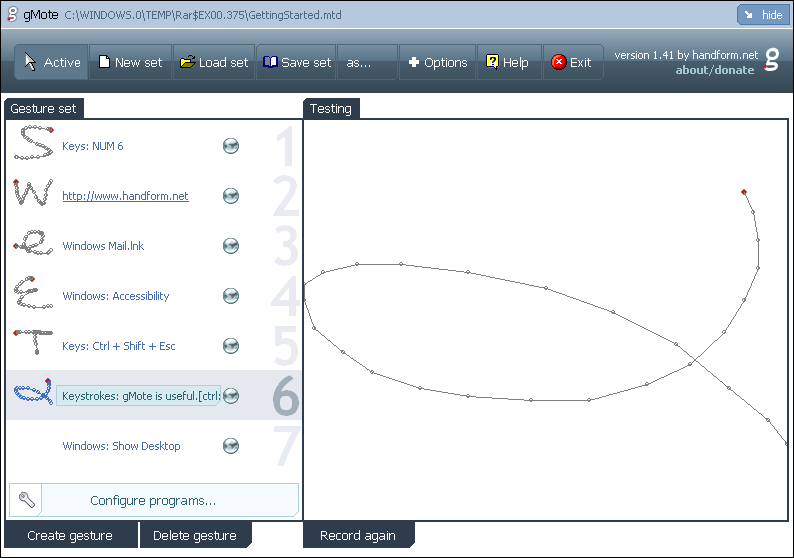Click the red start point of tested gesture
The height and width of the screenshot is (558, 794).
(x=744, y=192)
